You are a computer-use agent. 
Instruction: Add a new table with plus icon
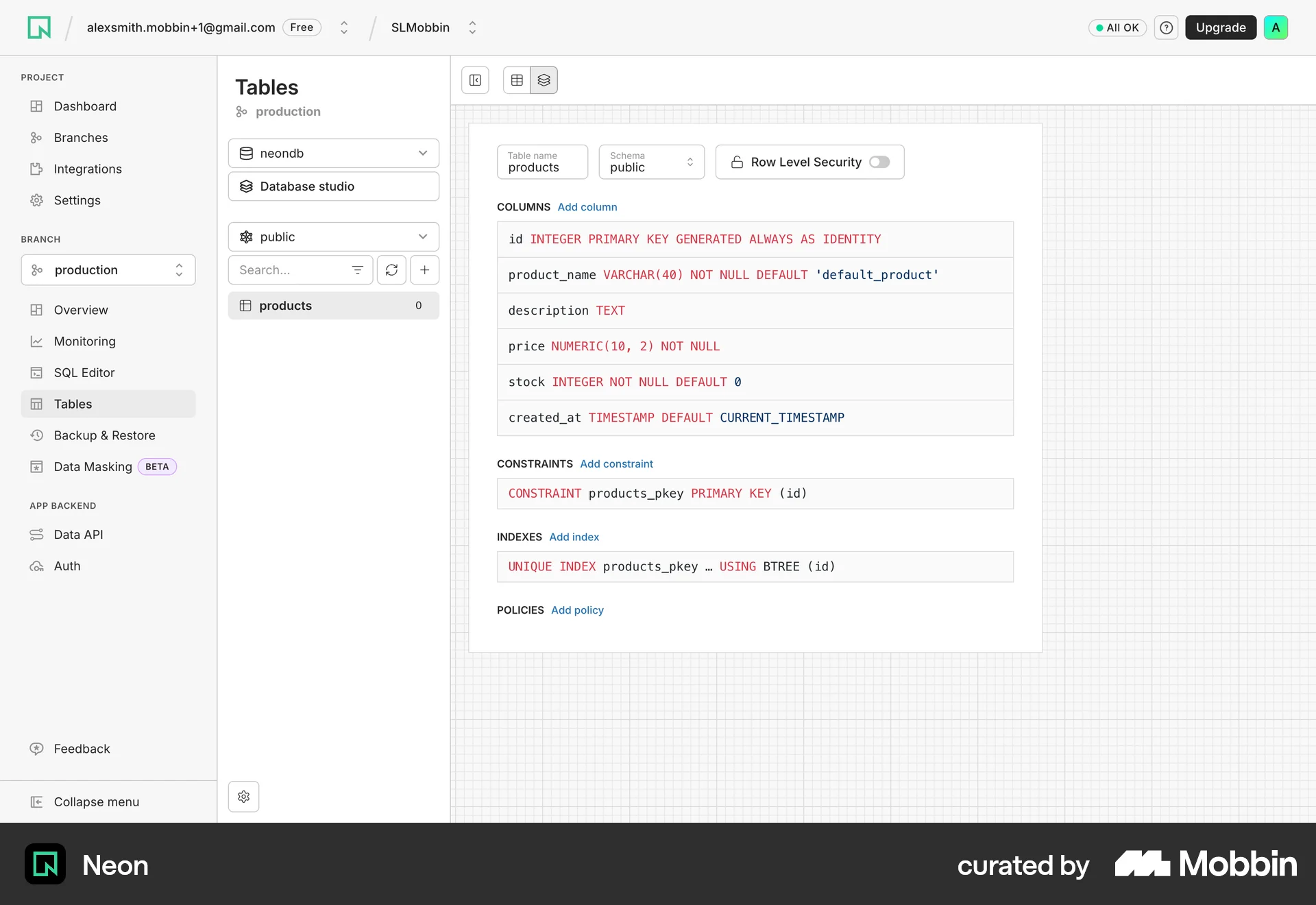pos(424,270)
